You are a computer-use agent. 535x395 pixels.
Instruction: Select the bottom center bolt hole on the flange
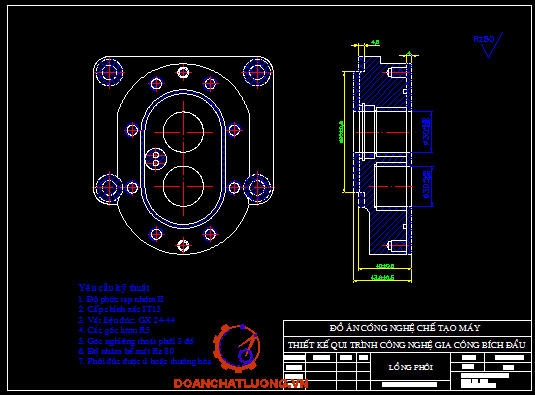(183, 245)
